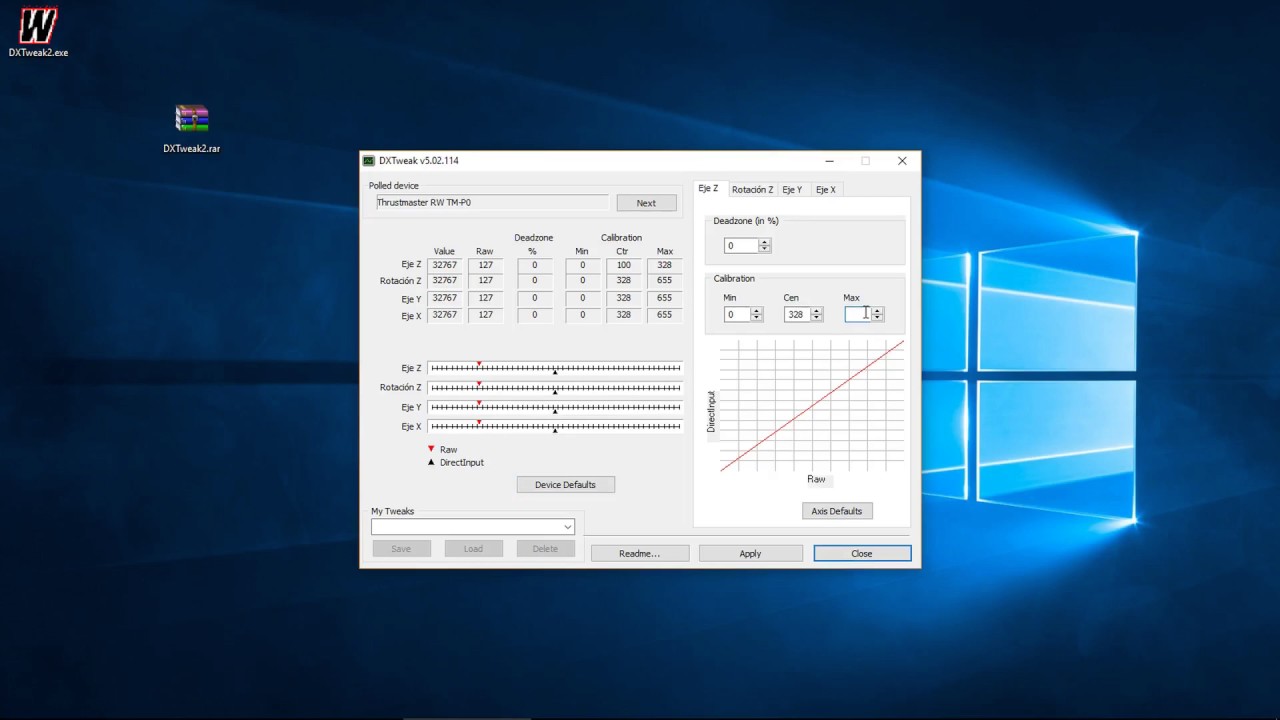The height and width of the screenshot is (720, 1280).
Task: Click the Eje Z Ctr cell 100
Action: (624, 265)
